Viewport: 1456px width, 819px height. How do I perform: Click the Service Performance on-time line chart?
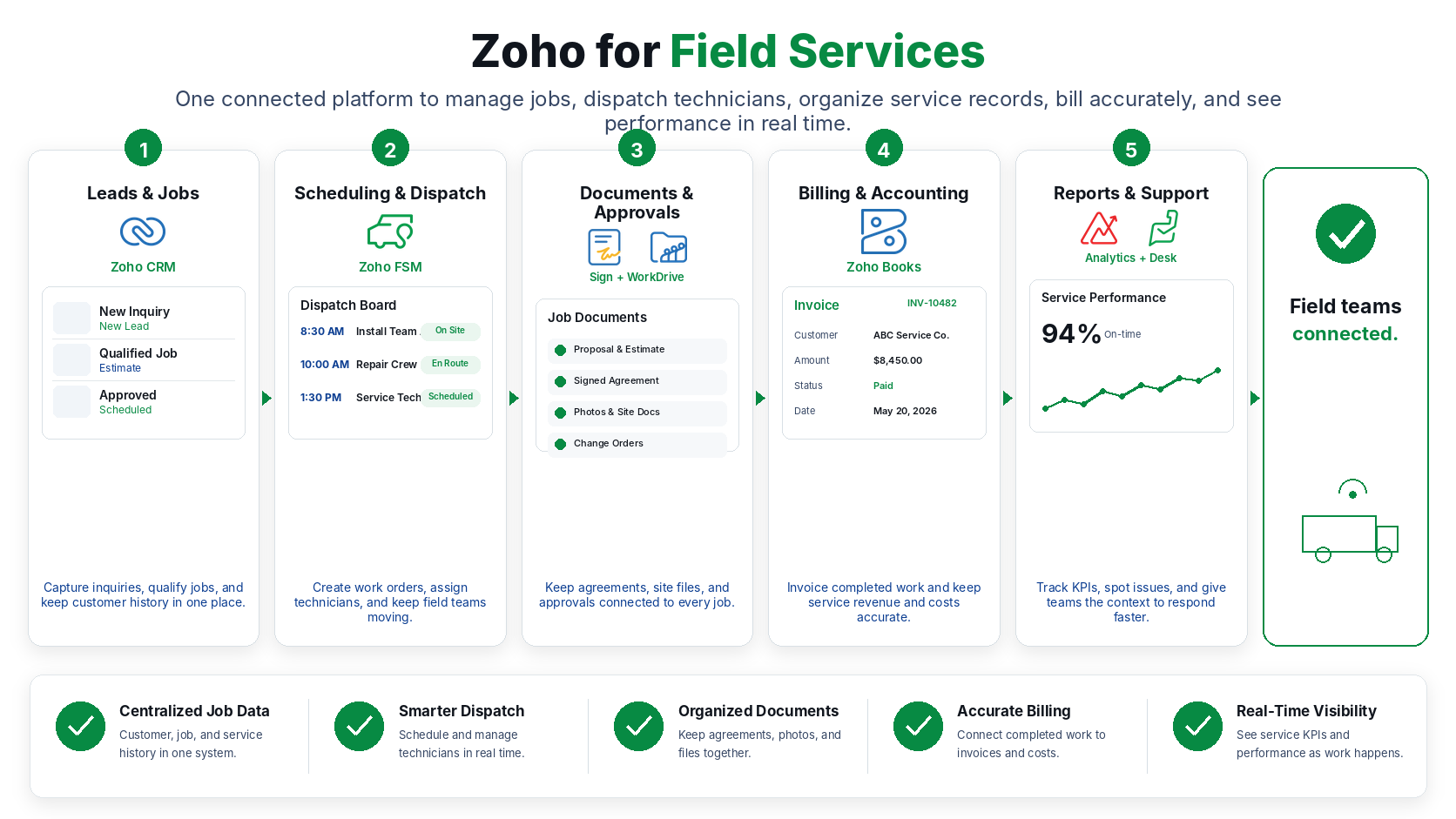(x=1131, y=389)
